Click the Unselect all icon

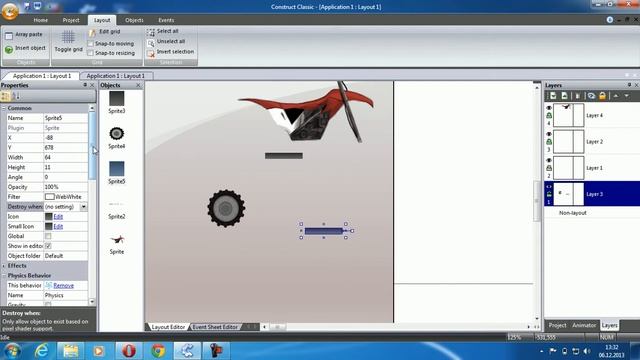(151, 42)
